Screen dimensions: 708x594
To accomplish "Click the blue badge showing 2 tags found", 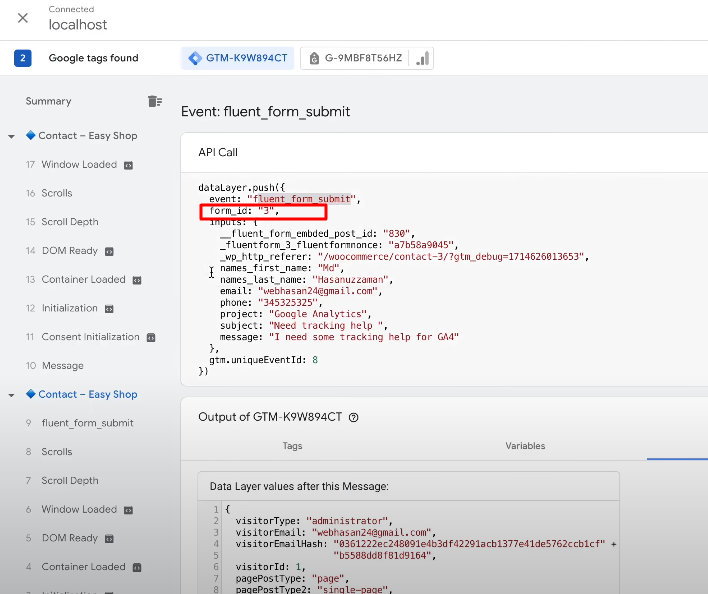I will (22, 58).
